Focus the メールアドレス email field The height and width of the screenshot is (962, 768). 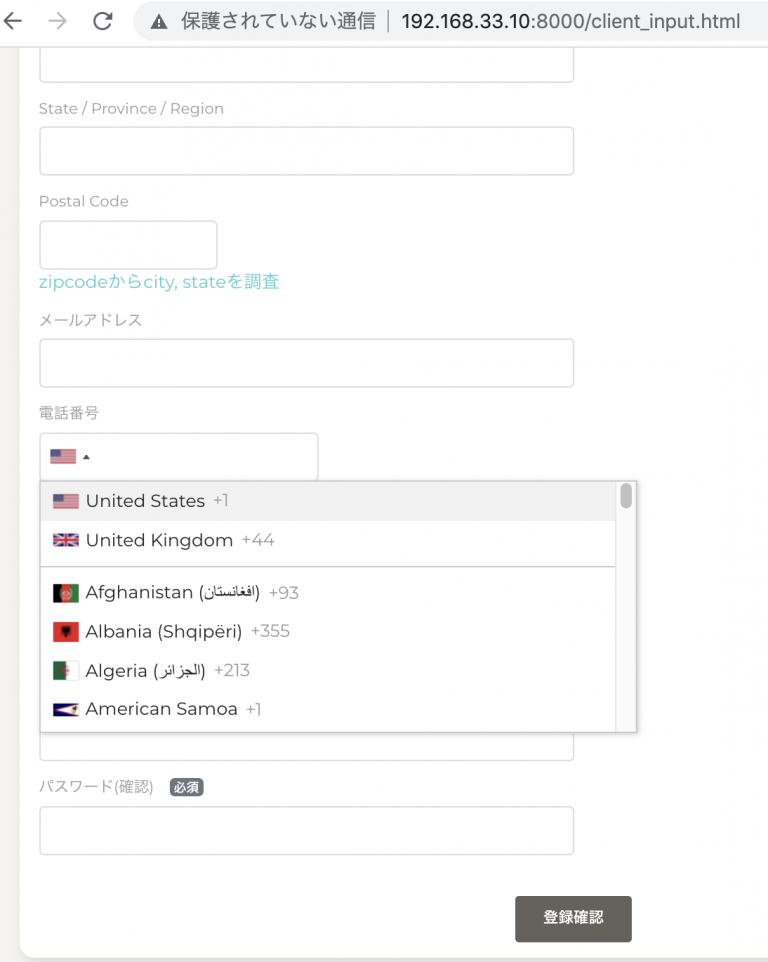306,363
